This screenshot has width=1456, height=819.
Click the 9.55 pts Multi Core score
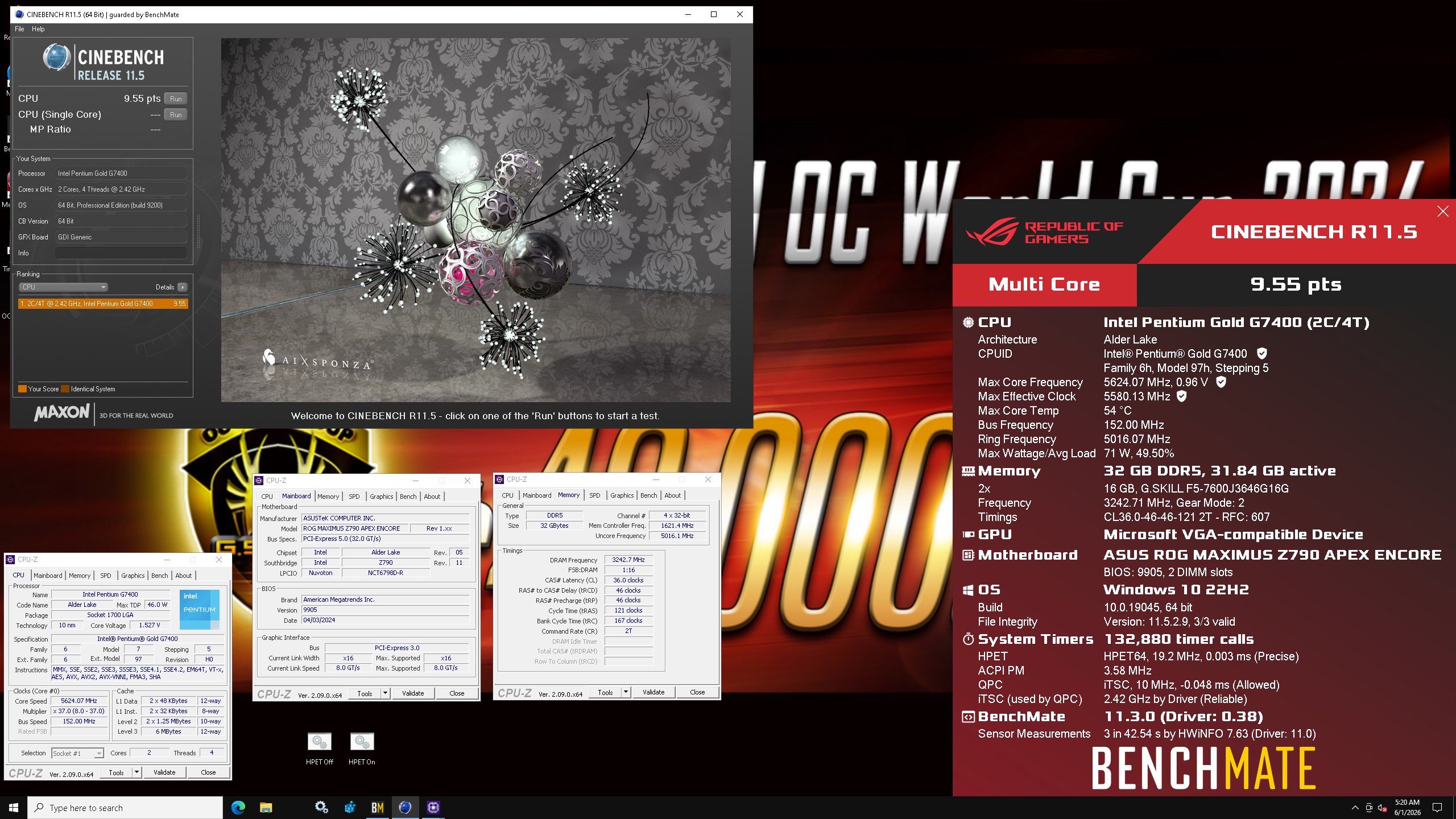coord(1296,284)
